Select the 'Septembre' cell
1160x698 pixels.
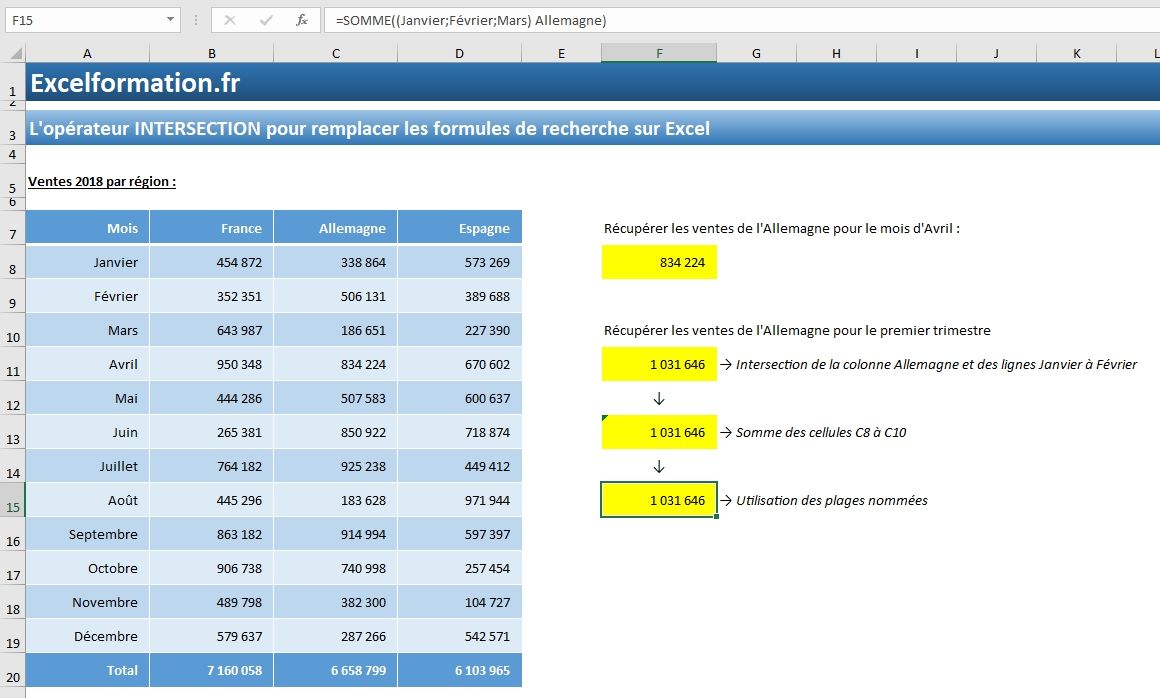[87, 535]
